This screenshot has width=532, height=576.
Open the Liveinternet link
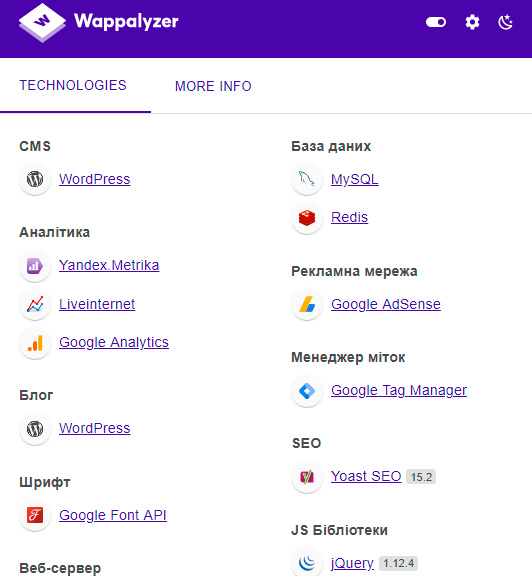(x=97, y=304)
